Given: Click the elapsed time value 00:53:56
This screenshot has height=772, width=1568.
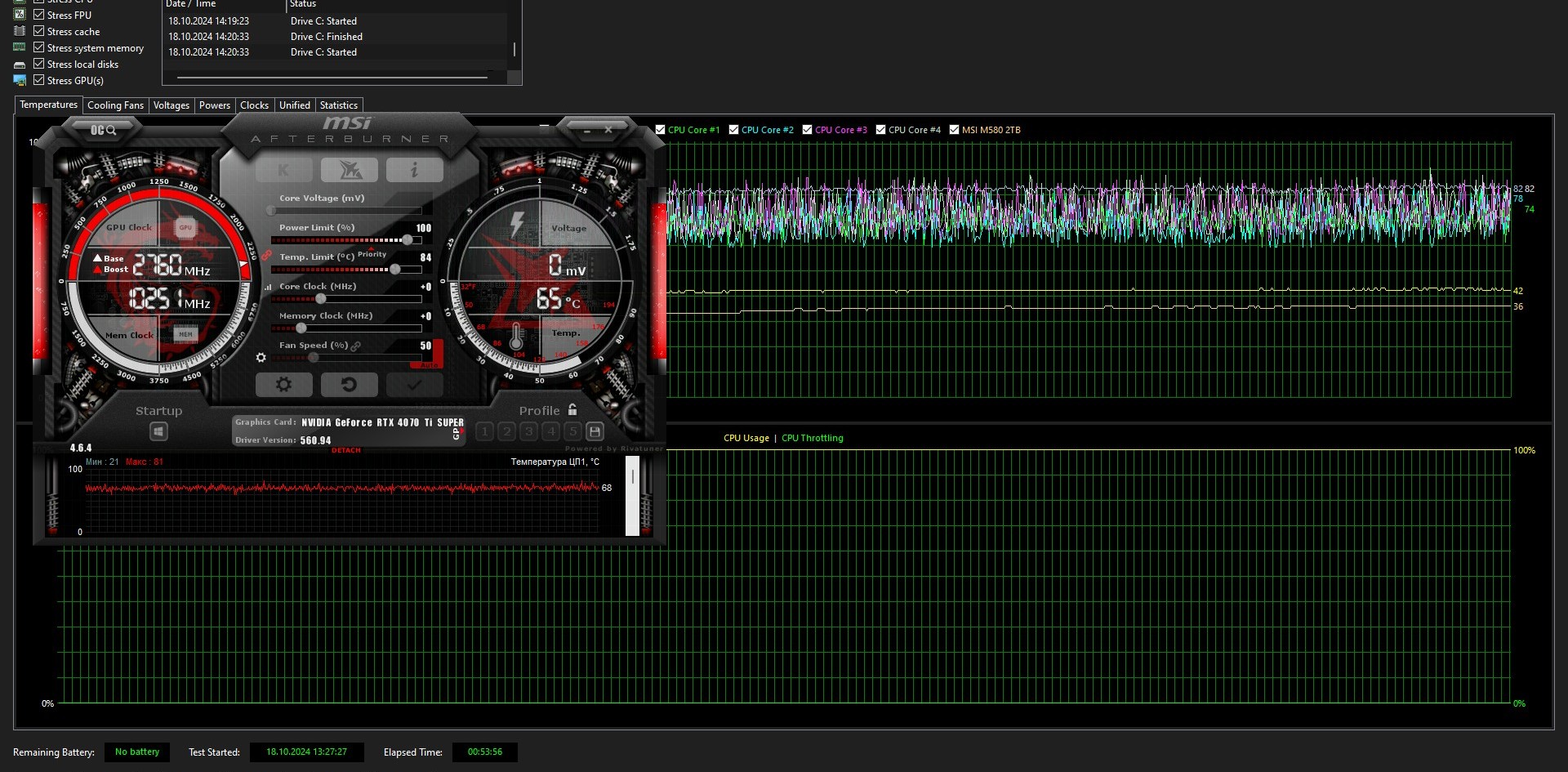Looking at the screenshot, I should (485, 752).
